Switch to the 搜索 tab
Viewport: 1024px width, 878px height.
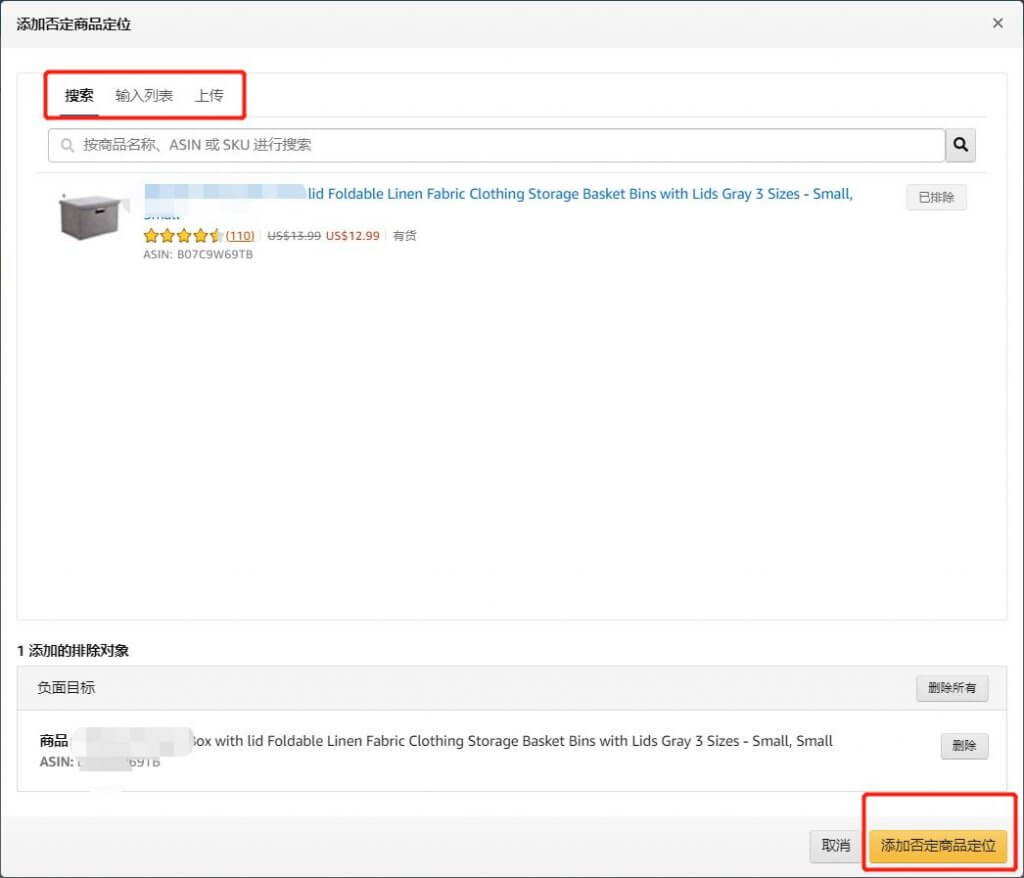pyautogui.click(x=79, y=95)
